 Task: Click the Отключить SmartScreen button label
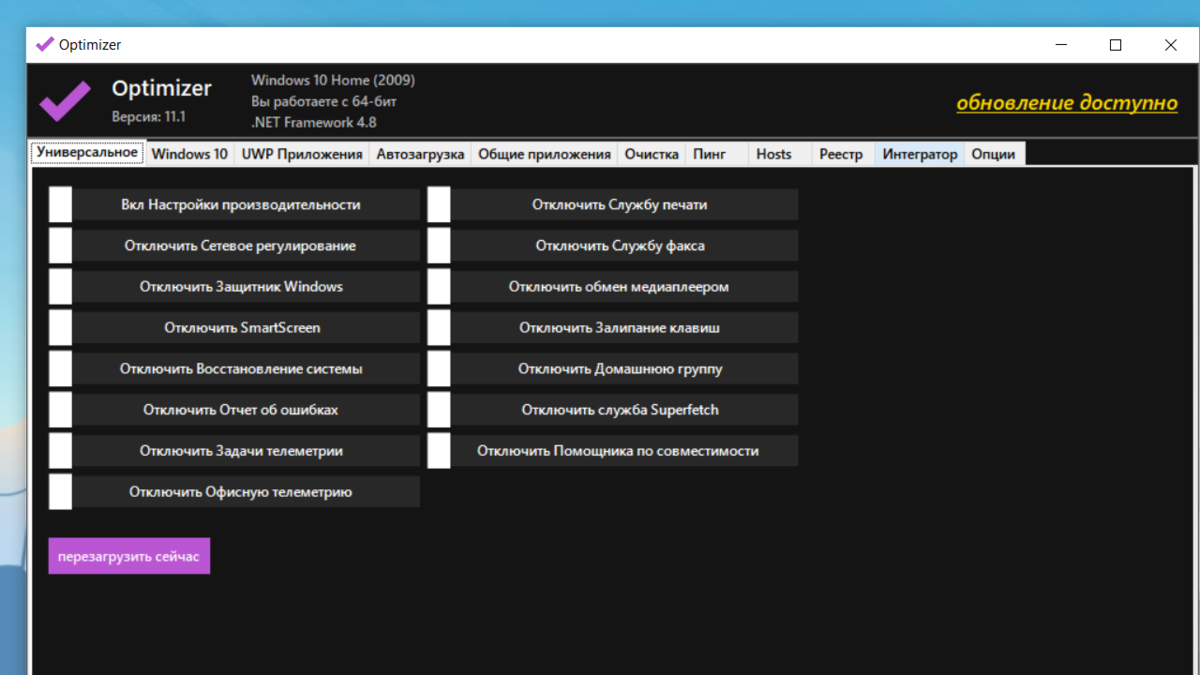pyautogui.click(x=242, y=328)
